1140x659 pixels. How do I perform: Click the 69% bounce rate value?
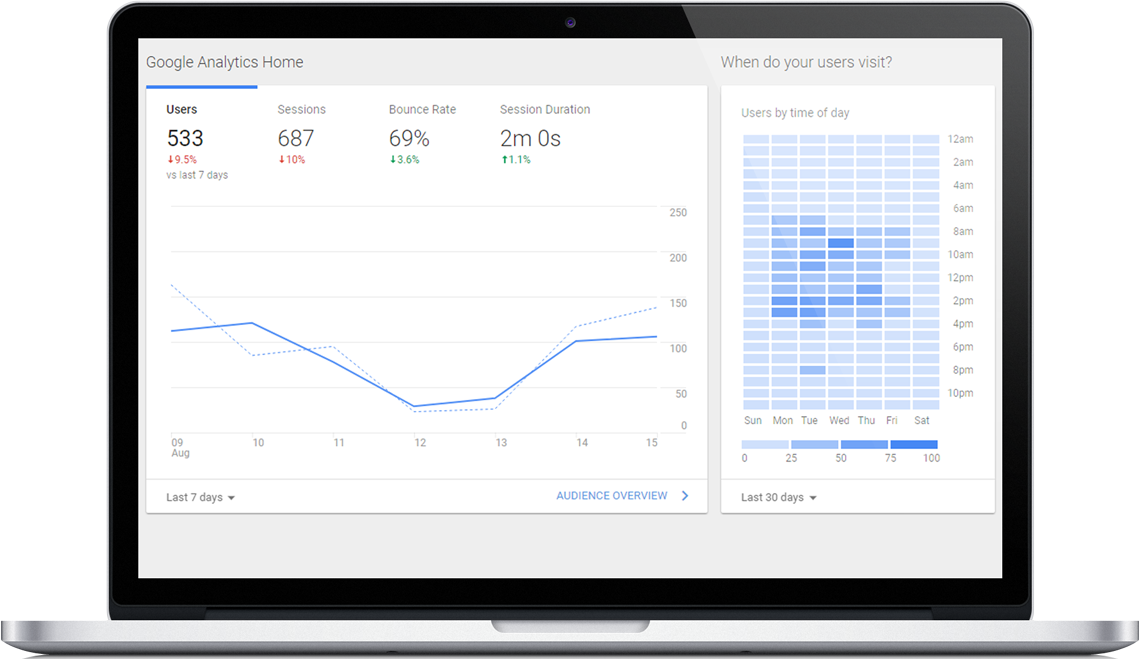(409, 138)
